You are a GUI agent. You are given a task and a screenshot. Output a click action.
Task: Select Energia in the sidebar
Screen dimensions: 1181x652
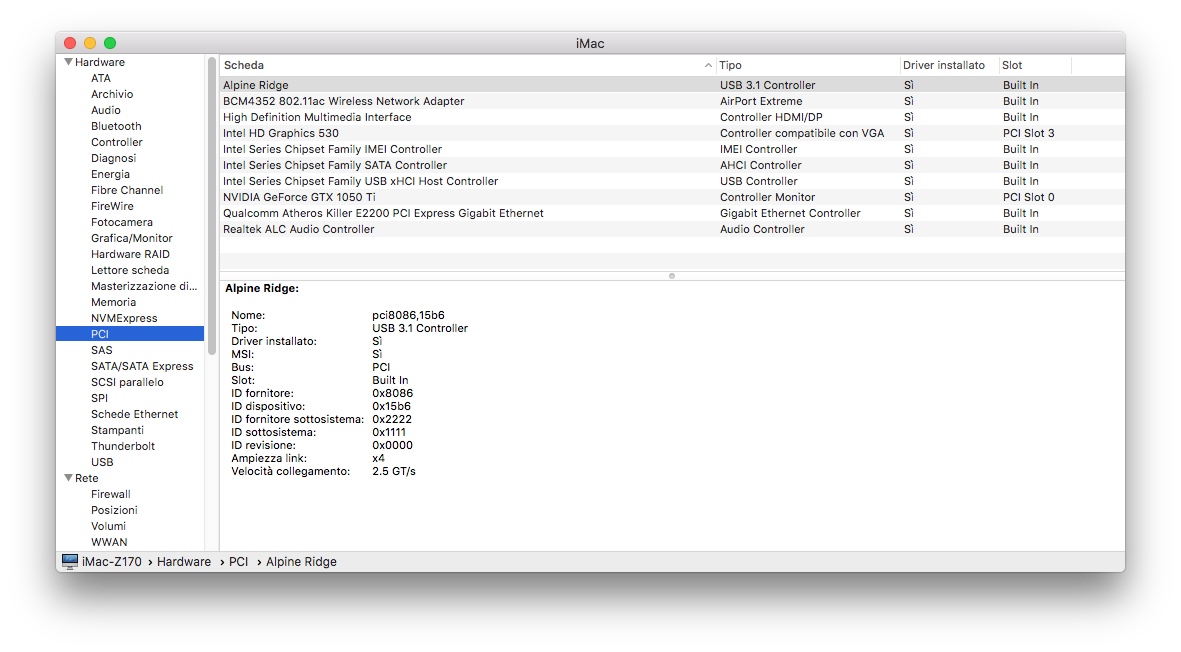pos(111,174)
